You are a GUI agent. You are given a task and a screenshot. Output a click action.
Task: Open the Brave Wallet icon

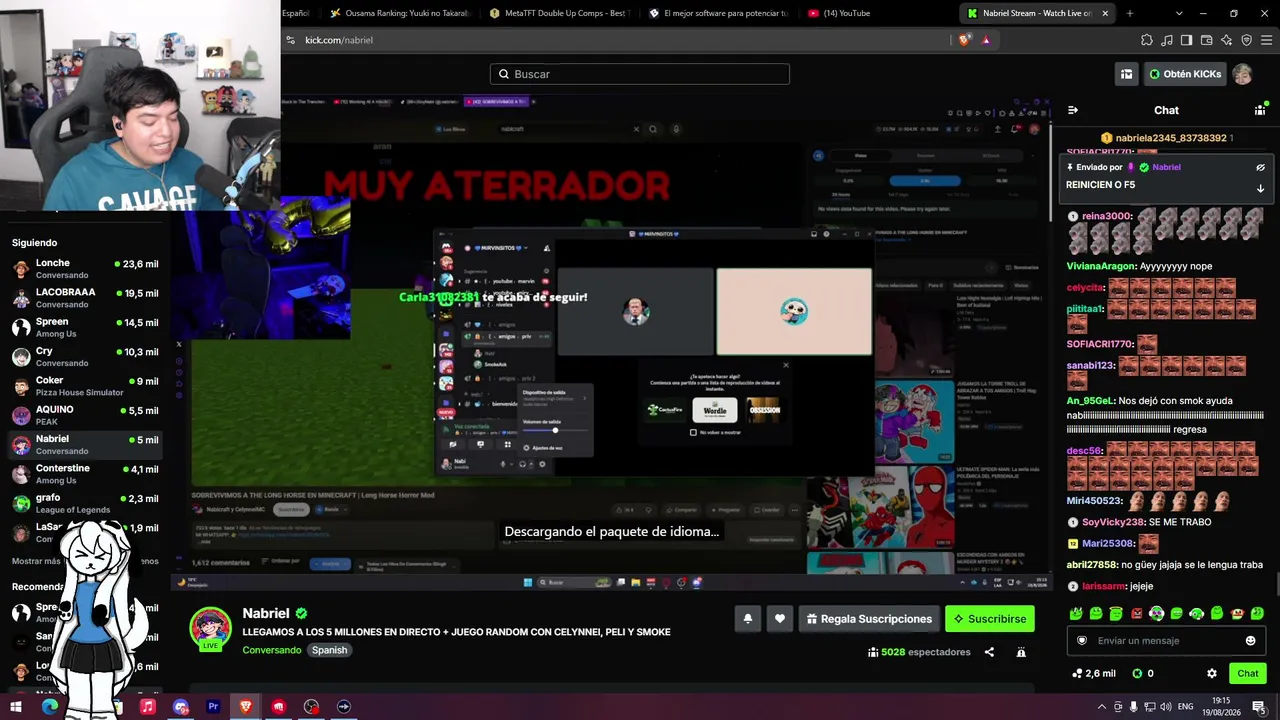click(1206, 40)
